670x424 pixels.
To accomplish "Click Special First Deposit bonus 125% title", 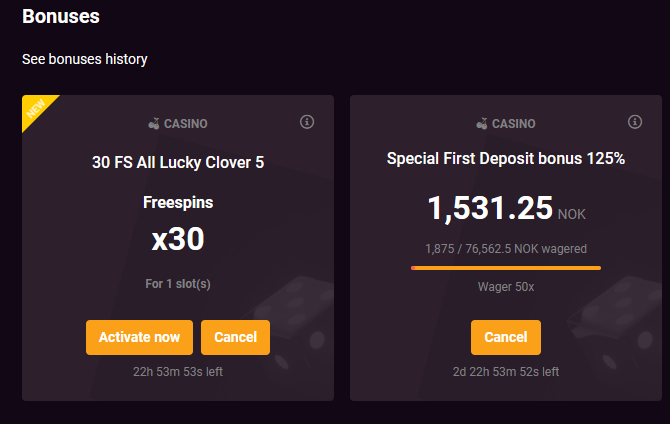I will tap(506, 159).
